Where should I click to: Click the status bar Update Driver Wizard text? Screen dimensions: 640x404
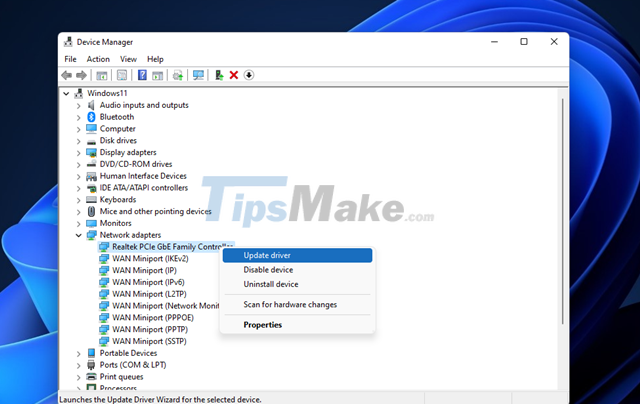160,400
